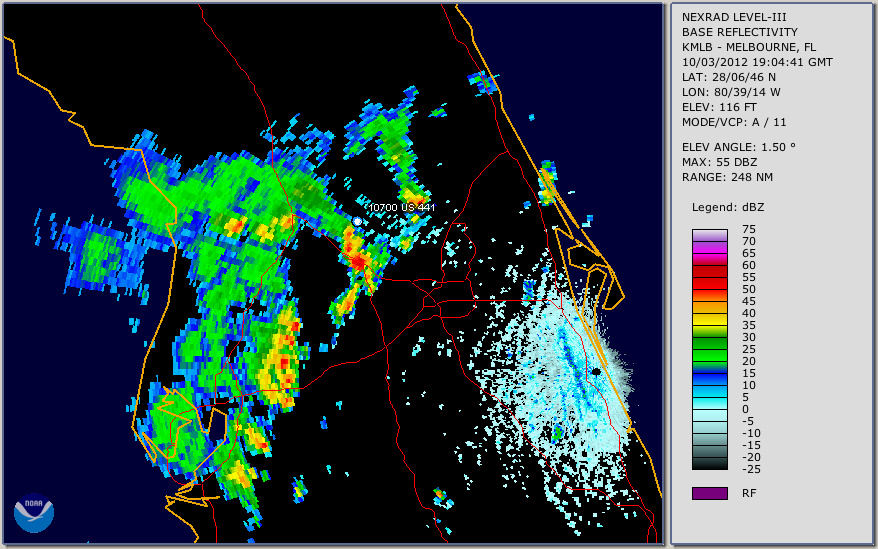Click the "LON: 80/39/14 W" line

click(x=731, y=92)
